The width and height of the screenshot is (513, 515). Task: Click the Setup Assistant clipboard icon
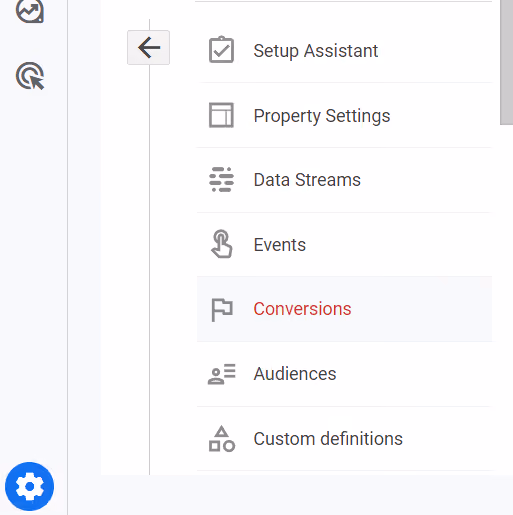(x=221, y=50)
